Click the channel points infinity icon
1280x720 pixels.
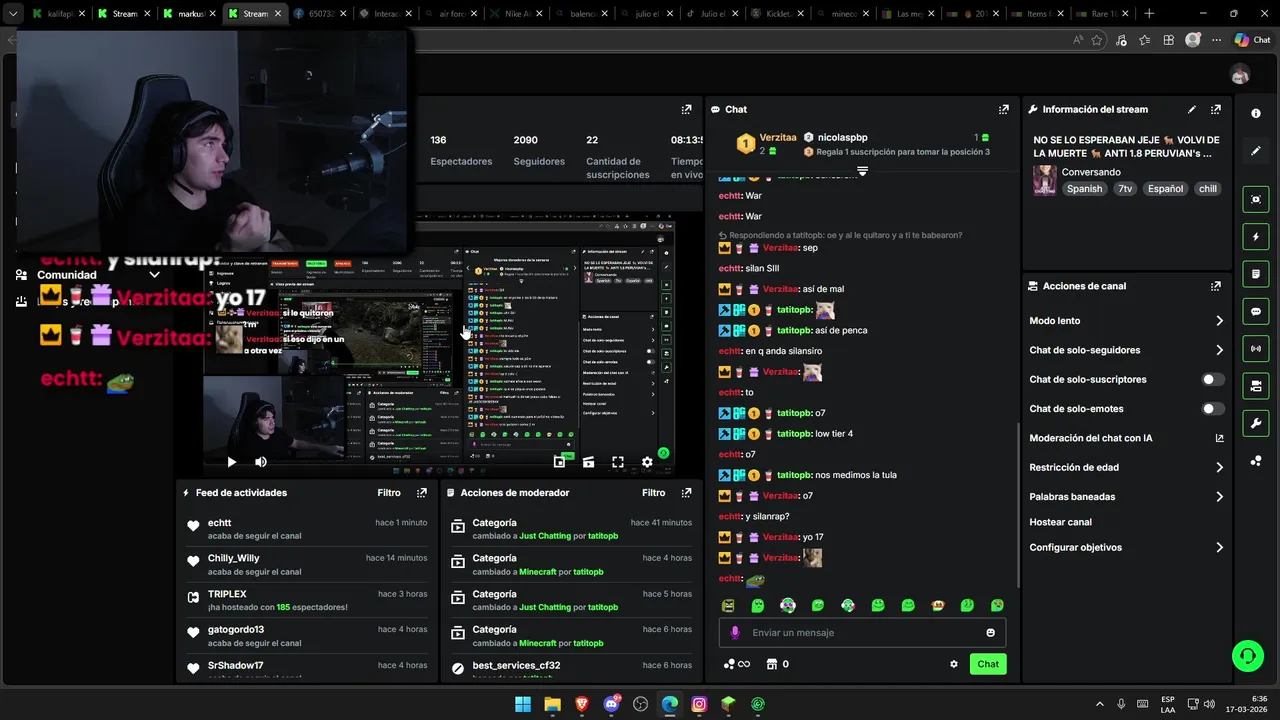(x=736, y=664)
